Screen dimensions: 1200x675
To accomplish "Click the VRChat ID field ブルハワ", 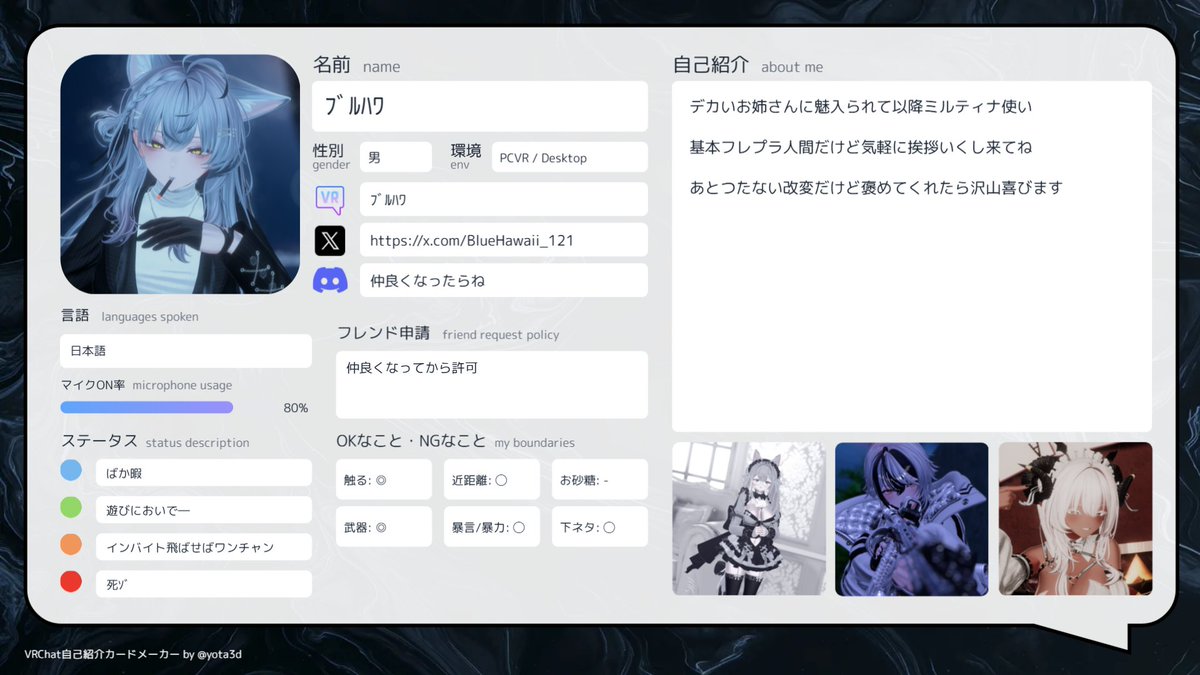I will click(504, 199).
